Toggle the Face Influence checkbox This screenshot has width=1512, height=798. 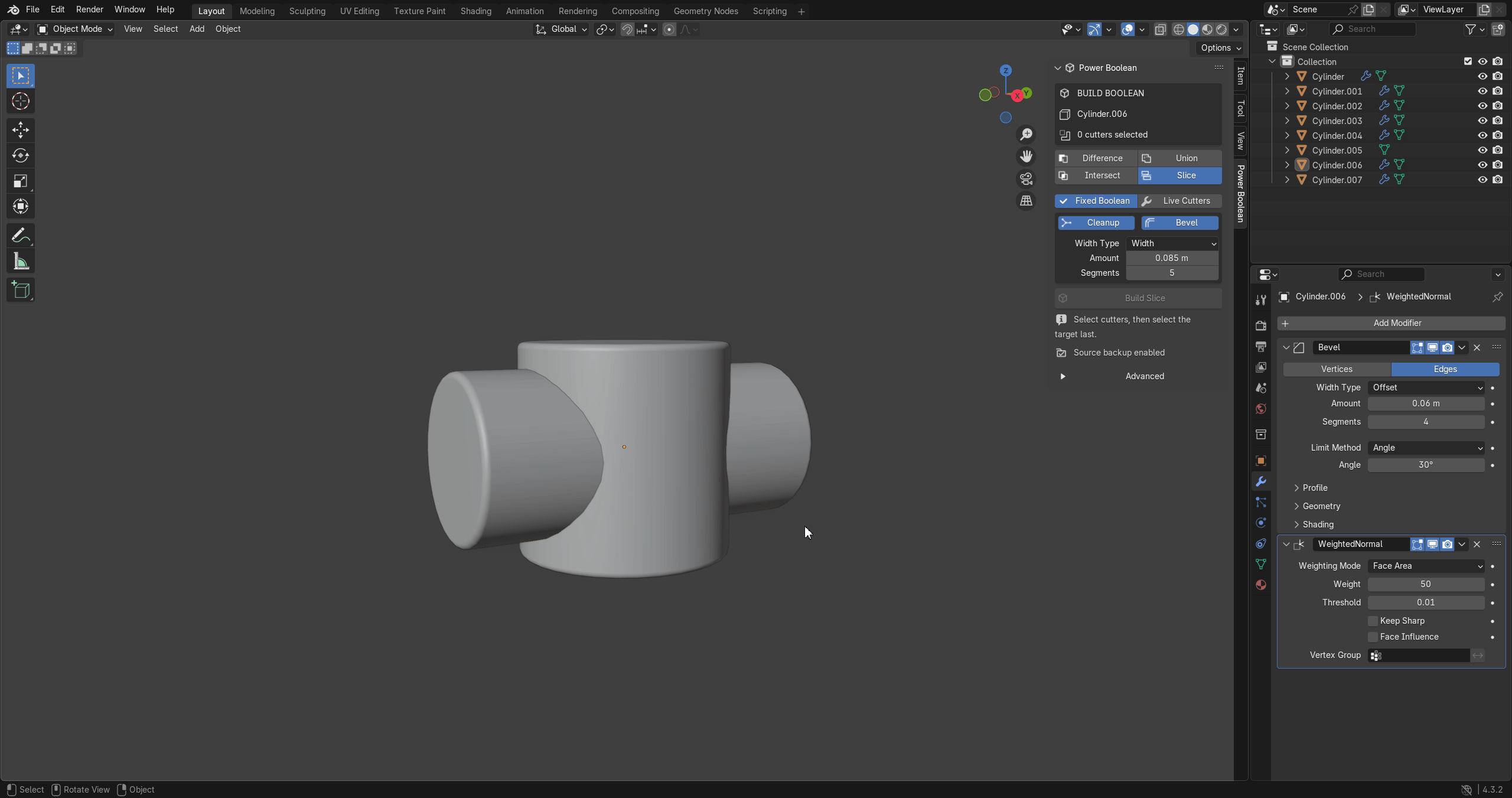(1373, 637)
